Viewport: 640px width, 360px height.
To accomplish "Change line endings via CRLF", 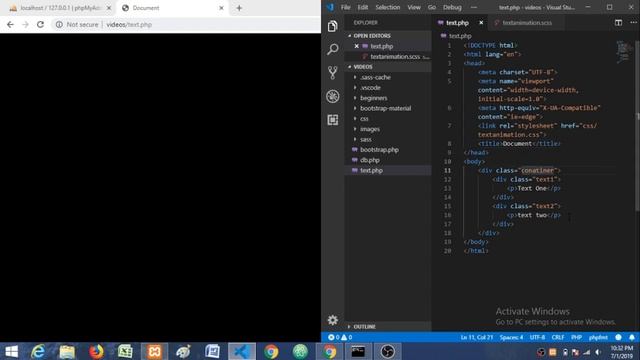I will pos(558,338).
